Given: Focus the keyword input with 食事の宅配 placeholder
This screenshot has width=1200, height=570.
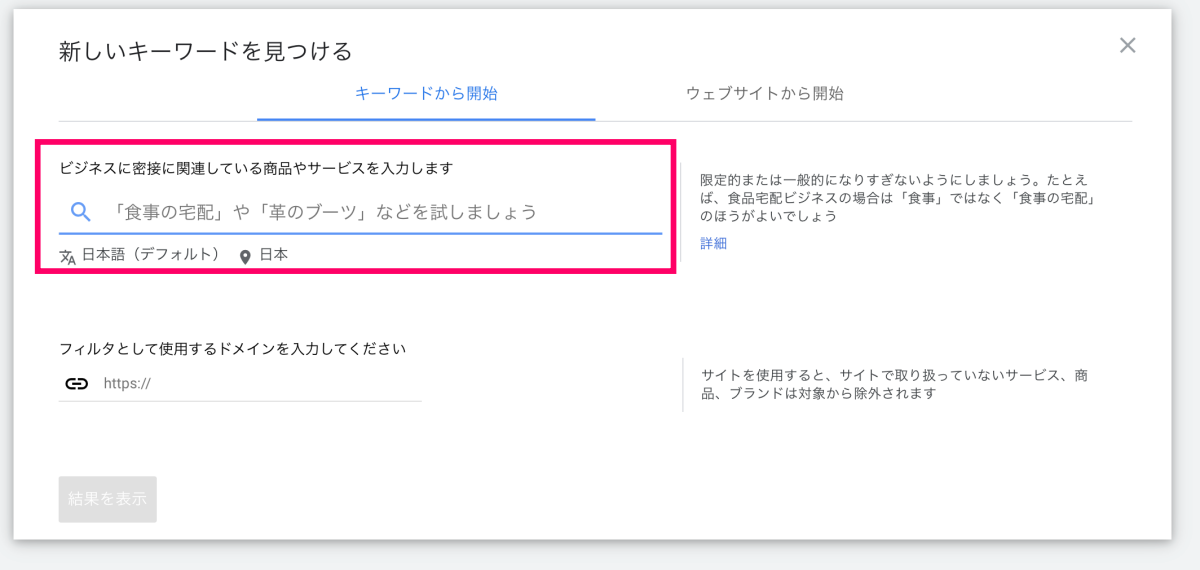Looking at the screenshot, I should (380, 212).
